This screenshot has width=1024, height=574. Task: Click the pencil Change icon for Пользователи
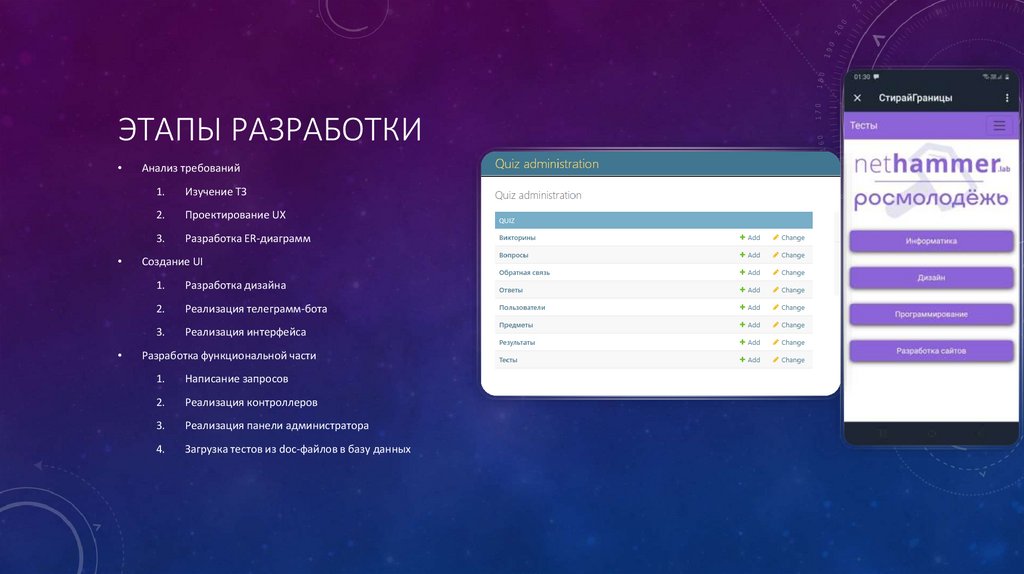pyautogui.click(x=776, y=308)
